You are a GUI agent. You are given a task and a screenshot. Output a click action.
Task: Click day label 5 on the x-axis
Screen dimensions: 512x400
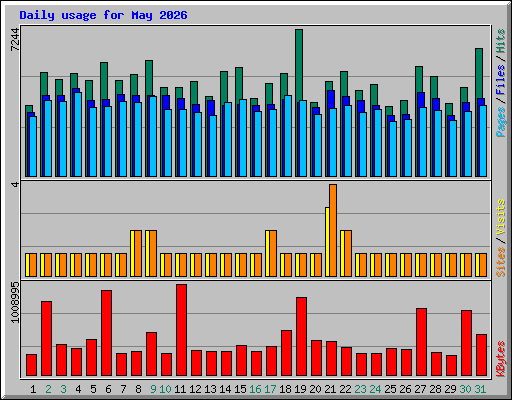pyautogui.click(x=93, y=389)
